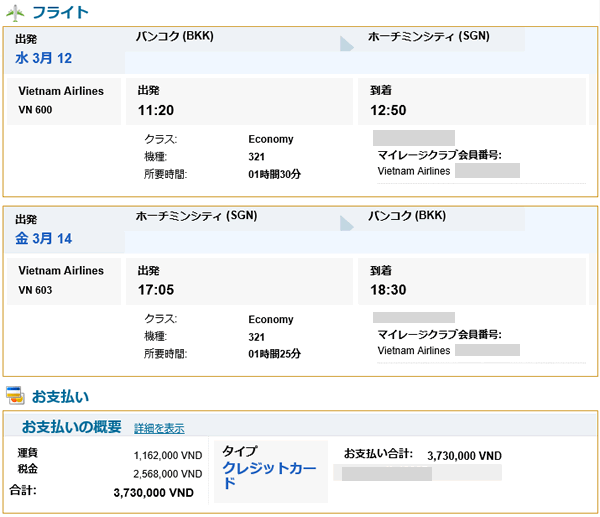
Task: Click the お支払いの概要 heading
Action: click(72, 427)
